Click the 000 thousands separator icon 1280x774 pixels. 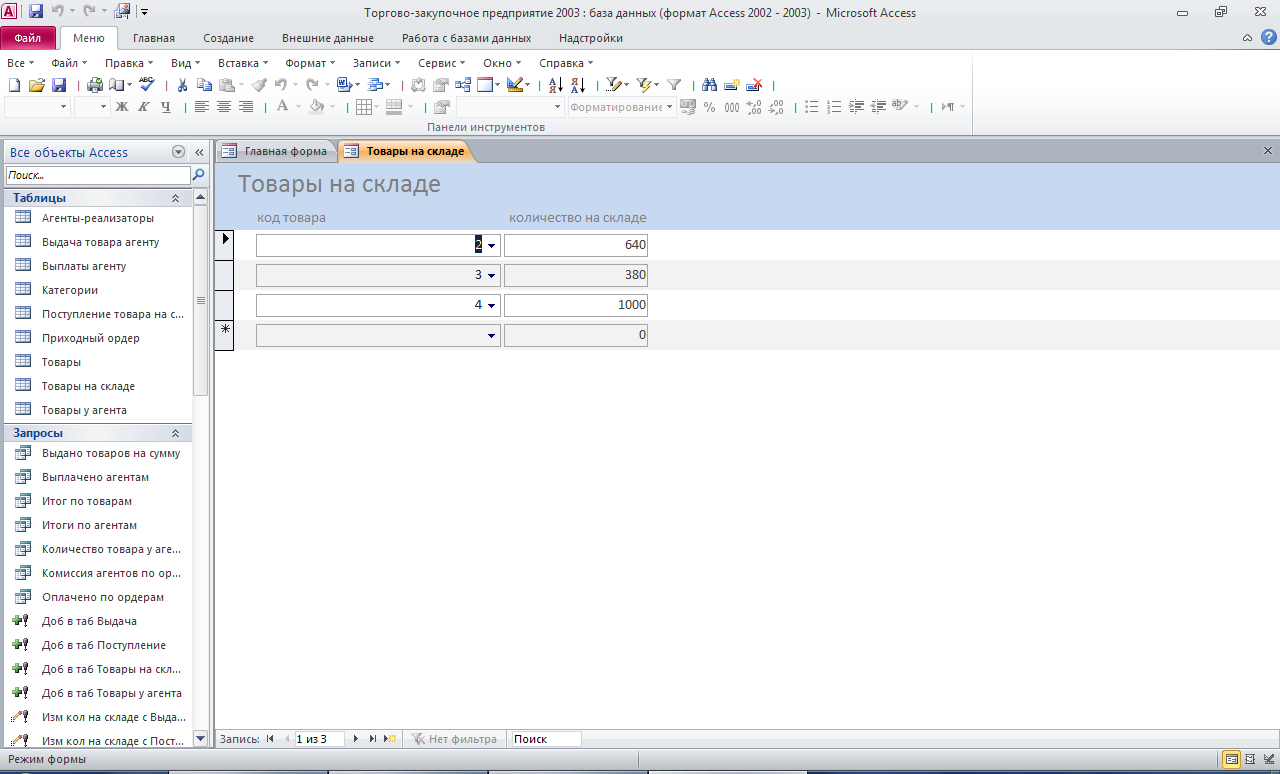pyautogui.click(x=732, y=107)
